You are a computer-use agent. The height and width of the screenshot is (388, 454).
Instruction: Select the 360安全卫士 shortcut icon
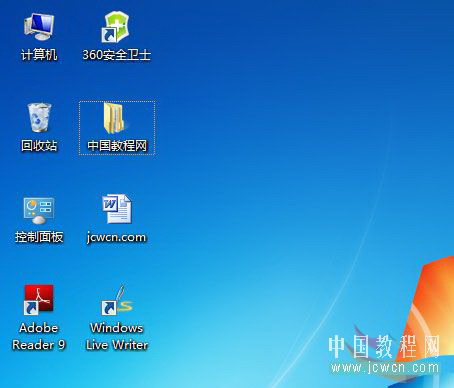pyautogui.click(x=115, y=27)
